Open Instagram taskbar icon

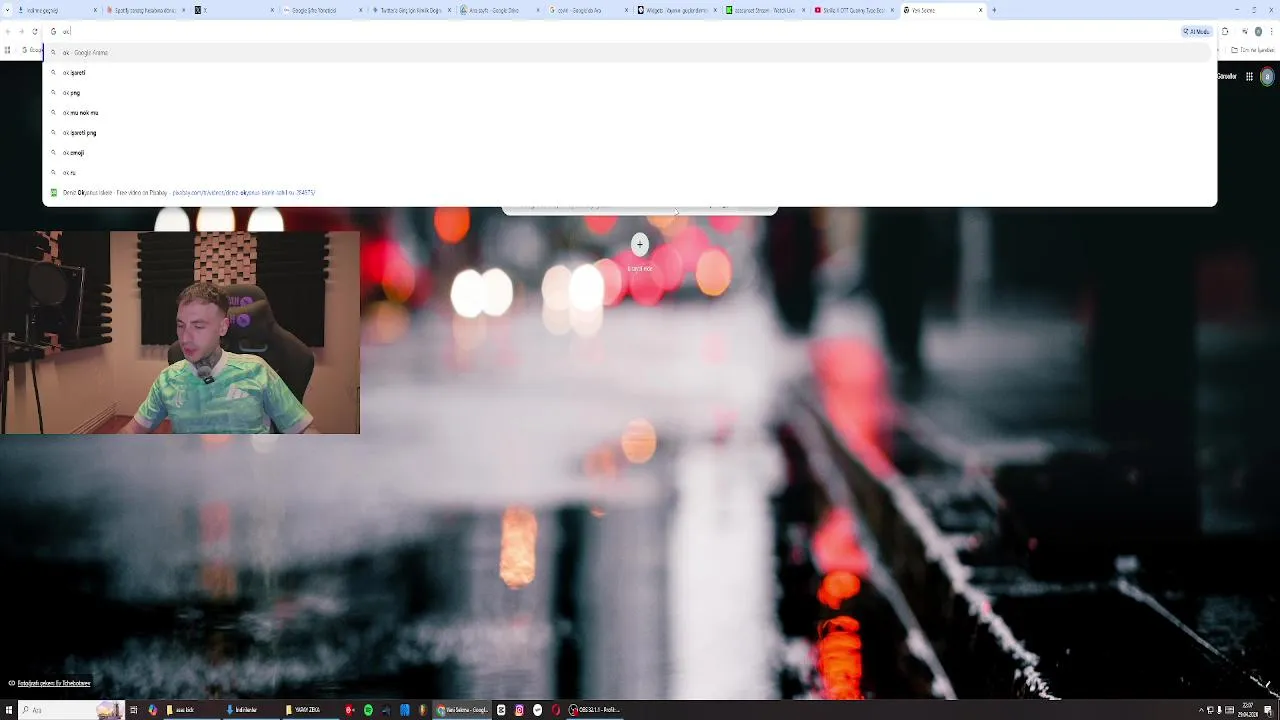tap(519, 710)
